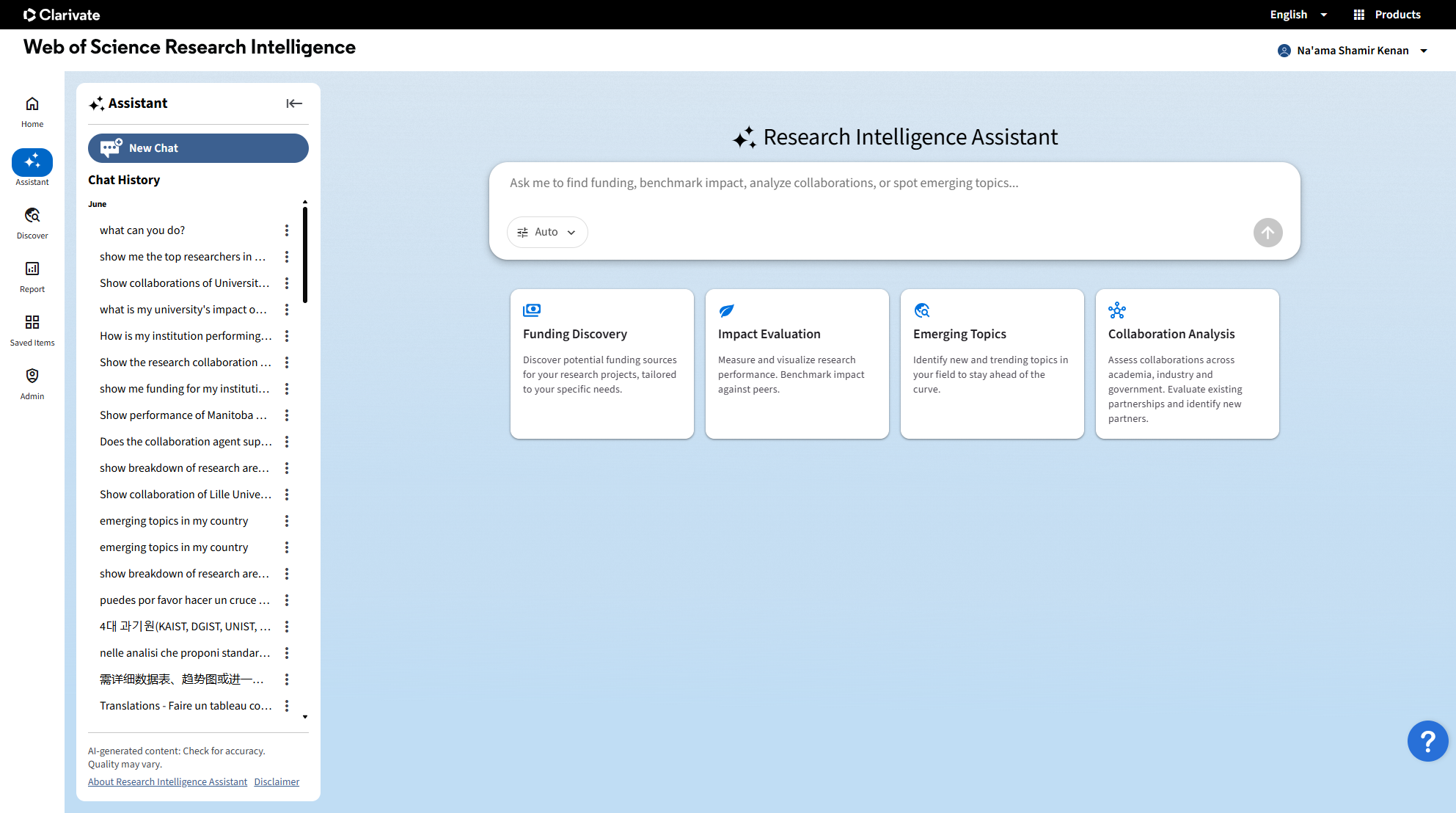
Task: Open options for 'show me funding for my instituti…' chat
Action: [x=287, y=389]
